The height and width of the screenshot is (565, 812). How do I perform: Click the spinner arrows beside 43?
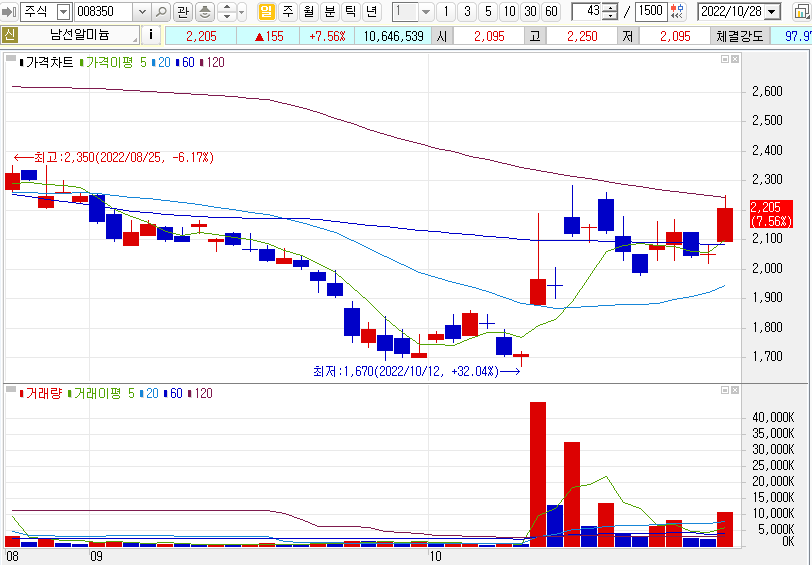(x=612, y=11)
